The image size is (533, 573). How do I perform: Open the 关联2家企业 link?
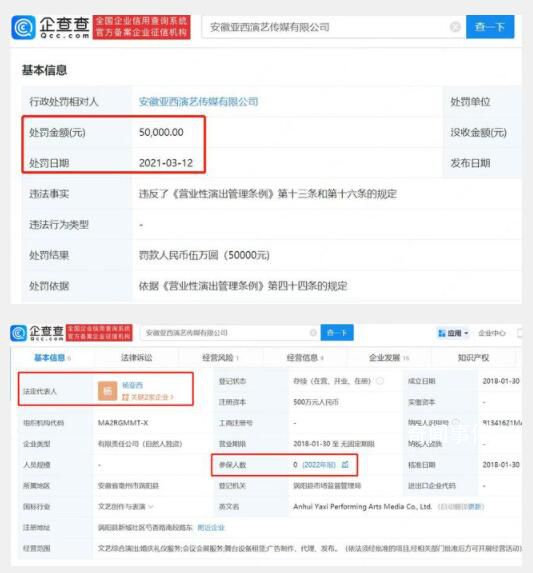coord(148,397)
